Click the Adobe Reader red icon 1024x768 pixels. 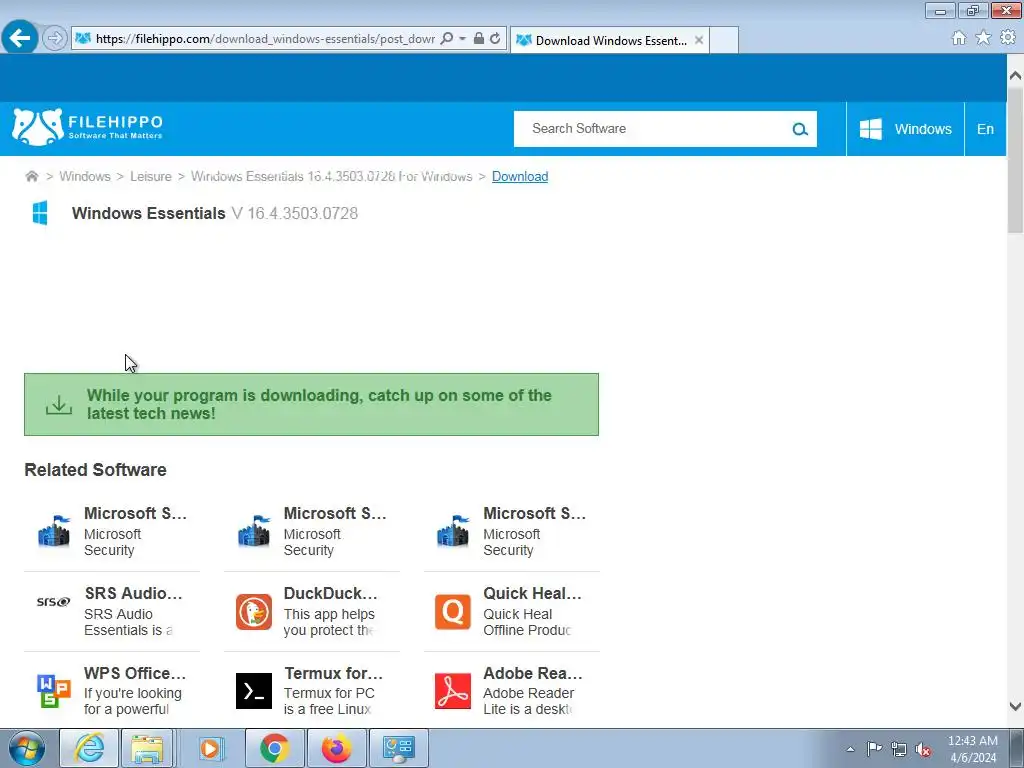point(453,691)
